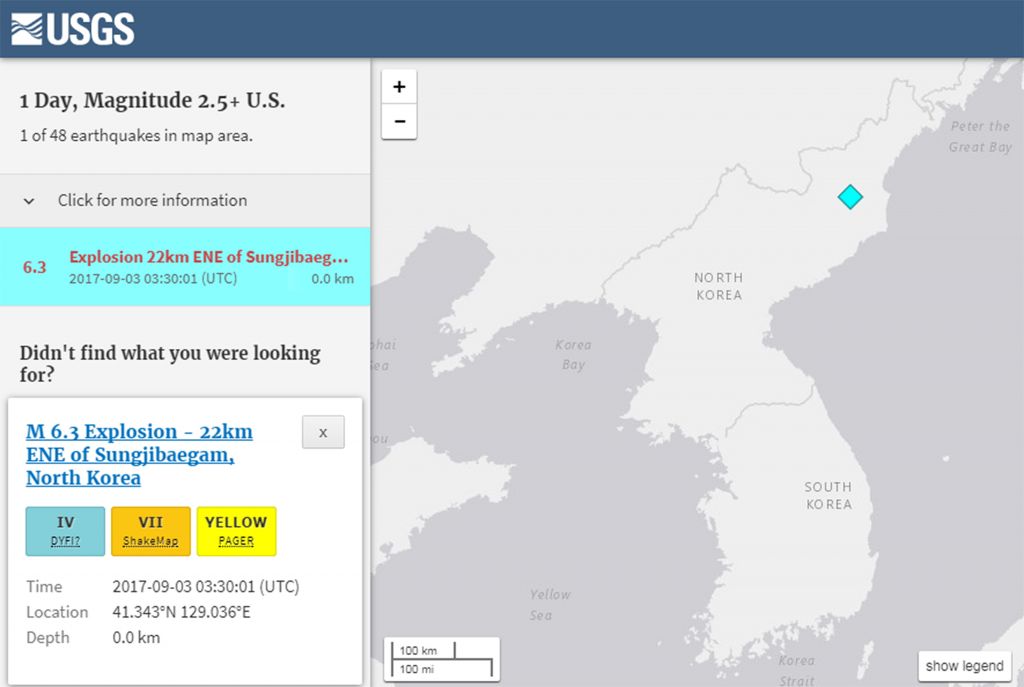Open the IV DYFI? intensity badge
This screenshot has height=687, width=1024.
65,531
